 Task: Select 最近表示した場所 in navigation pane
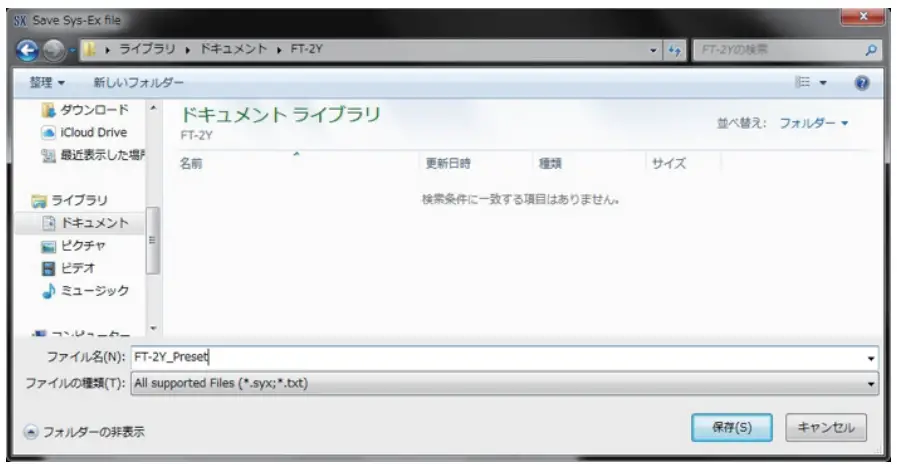click(x=103, y=155)
